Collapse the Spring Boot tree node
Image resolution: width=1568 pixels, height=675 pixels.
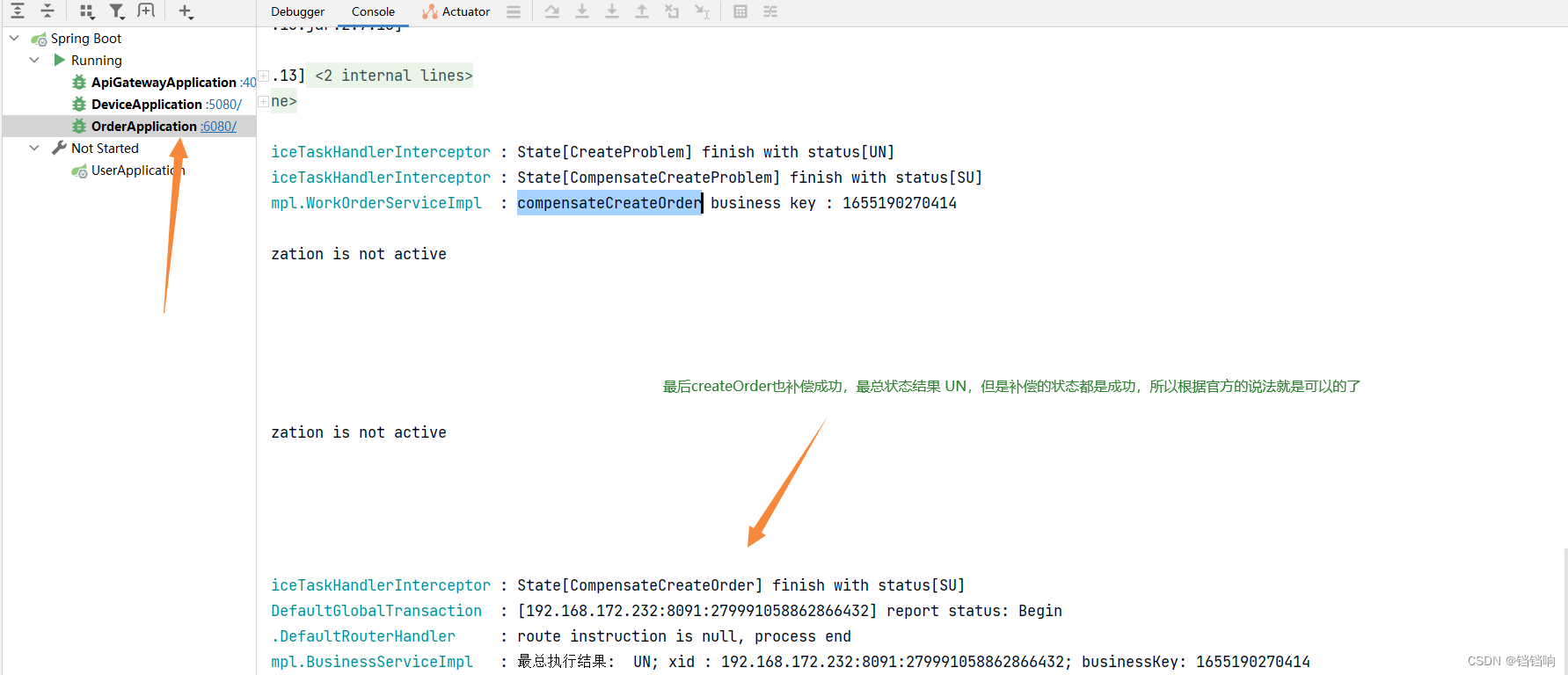click(14, 38)
